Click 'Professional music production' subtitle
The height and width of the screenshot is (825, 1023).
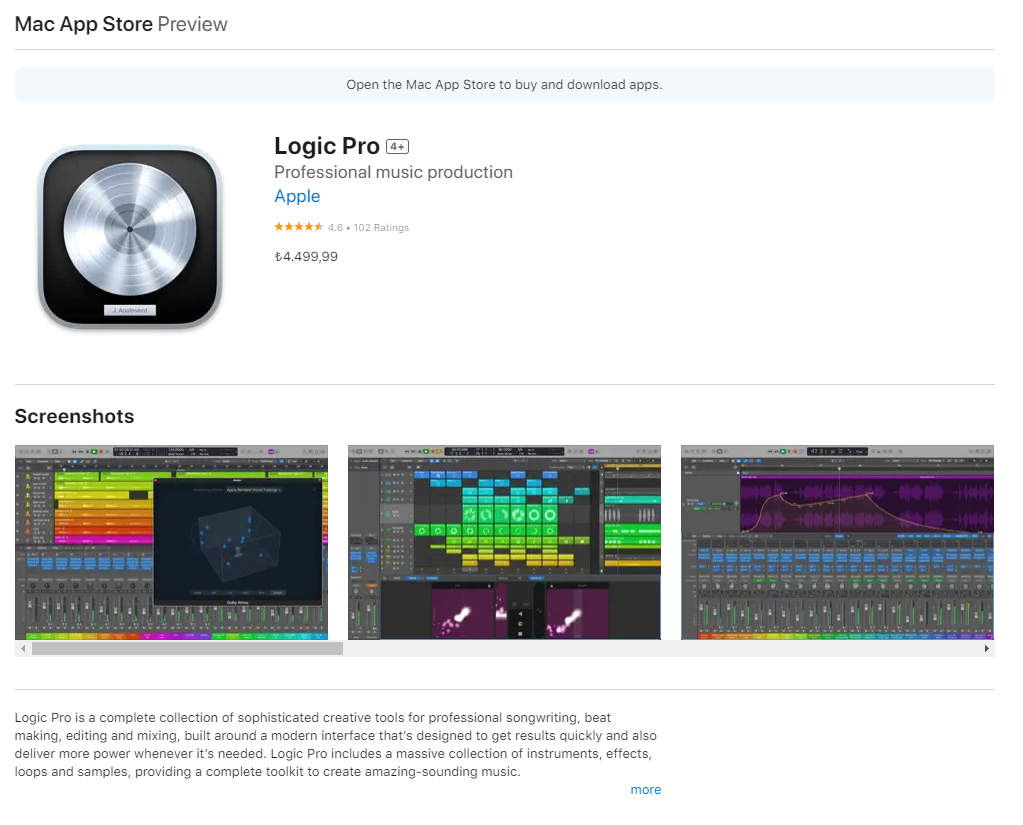(x=393, y=172)
